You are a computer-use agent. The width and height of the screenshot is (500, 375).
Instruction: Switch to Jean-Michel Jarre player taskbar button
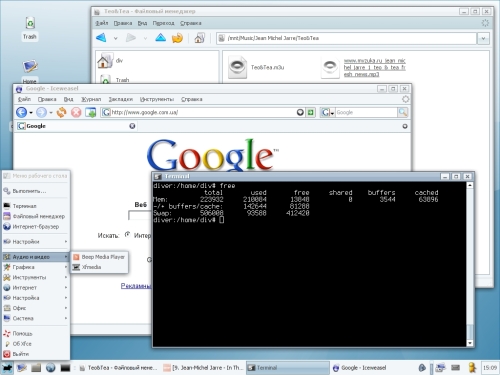pyautogui.click(x=203, y=368)
